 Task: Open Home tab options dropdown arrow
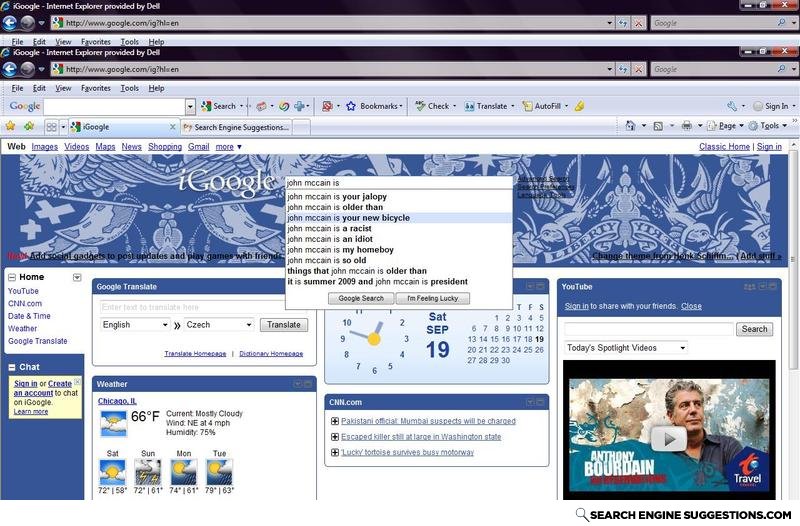tap(77, 278)
